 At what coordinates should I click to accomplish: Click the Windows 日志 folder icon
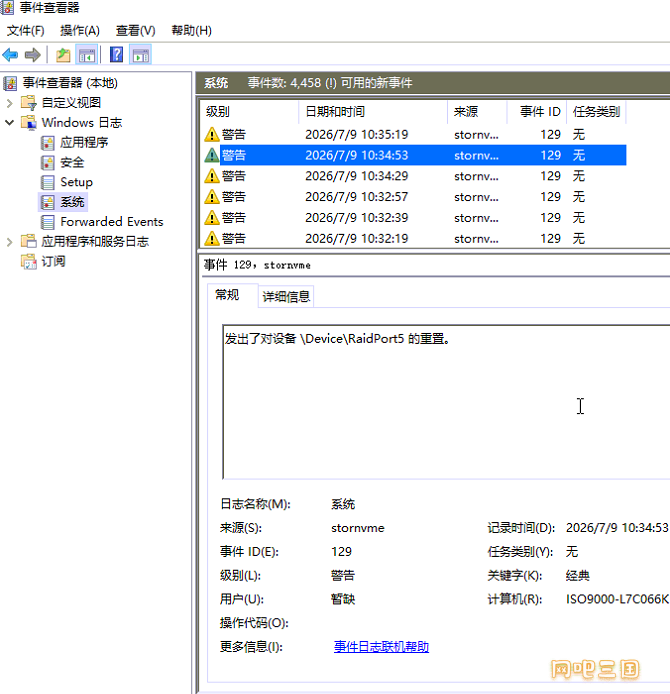point(29,123)
